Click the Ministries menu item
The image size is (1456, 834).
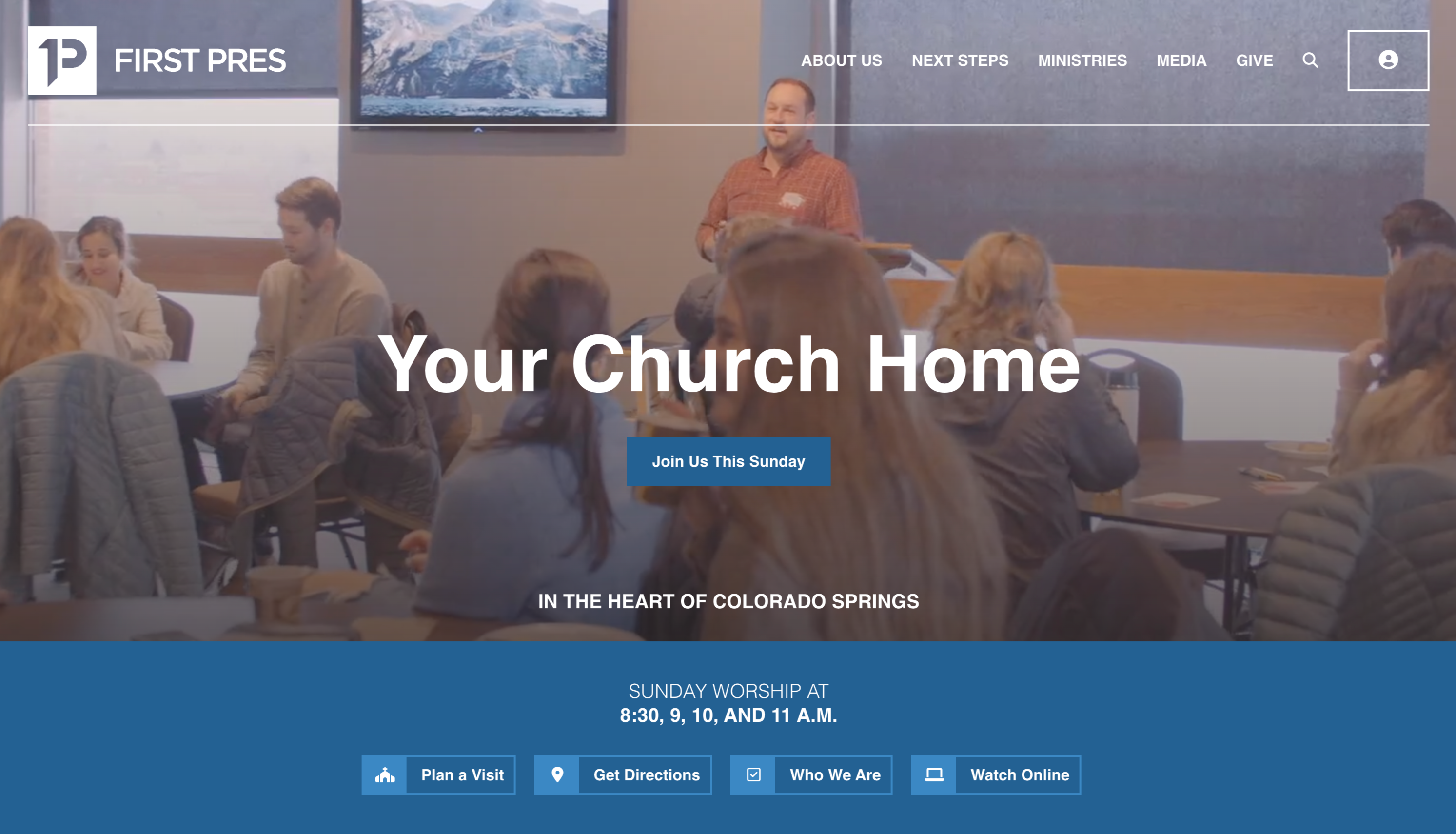tap(1083, 60)
